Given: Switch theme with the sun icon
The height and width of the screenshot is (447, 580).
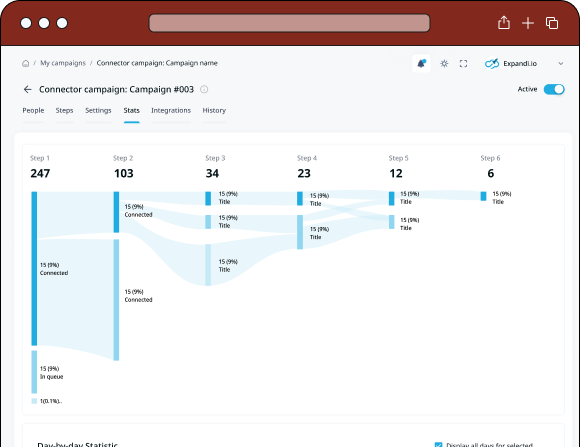Looking at the screenshot, I should pos(444,64).
